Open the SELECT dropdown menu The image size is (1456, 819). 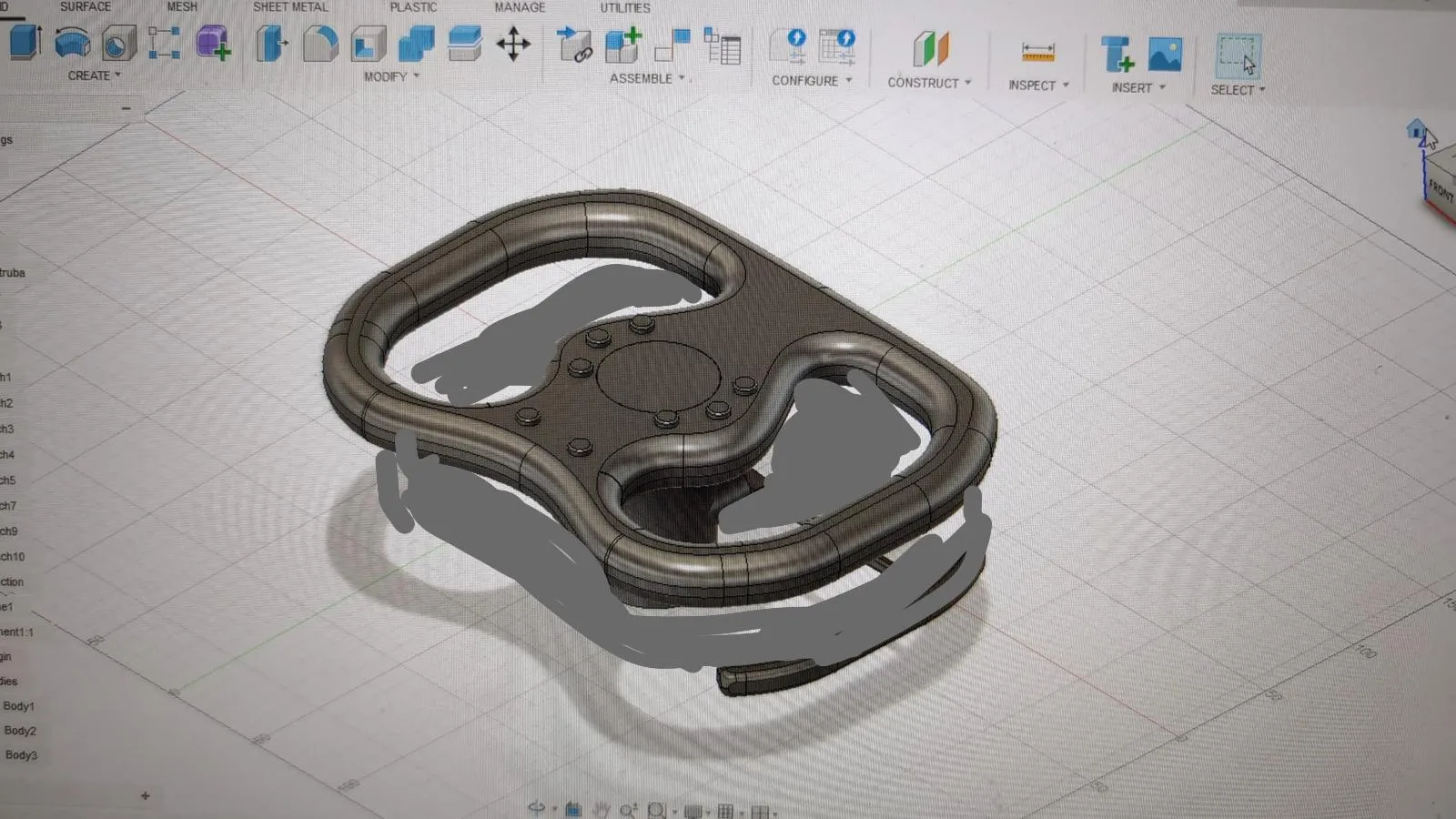(1238, 89)
